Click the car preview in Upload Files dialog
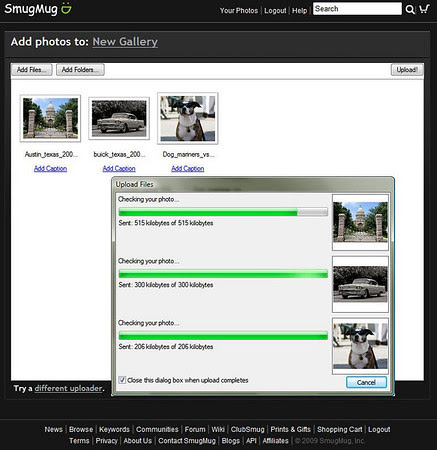This screenshot has height=450, width=437. 360,284
